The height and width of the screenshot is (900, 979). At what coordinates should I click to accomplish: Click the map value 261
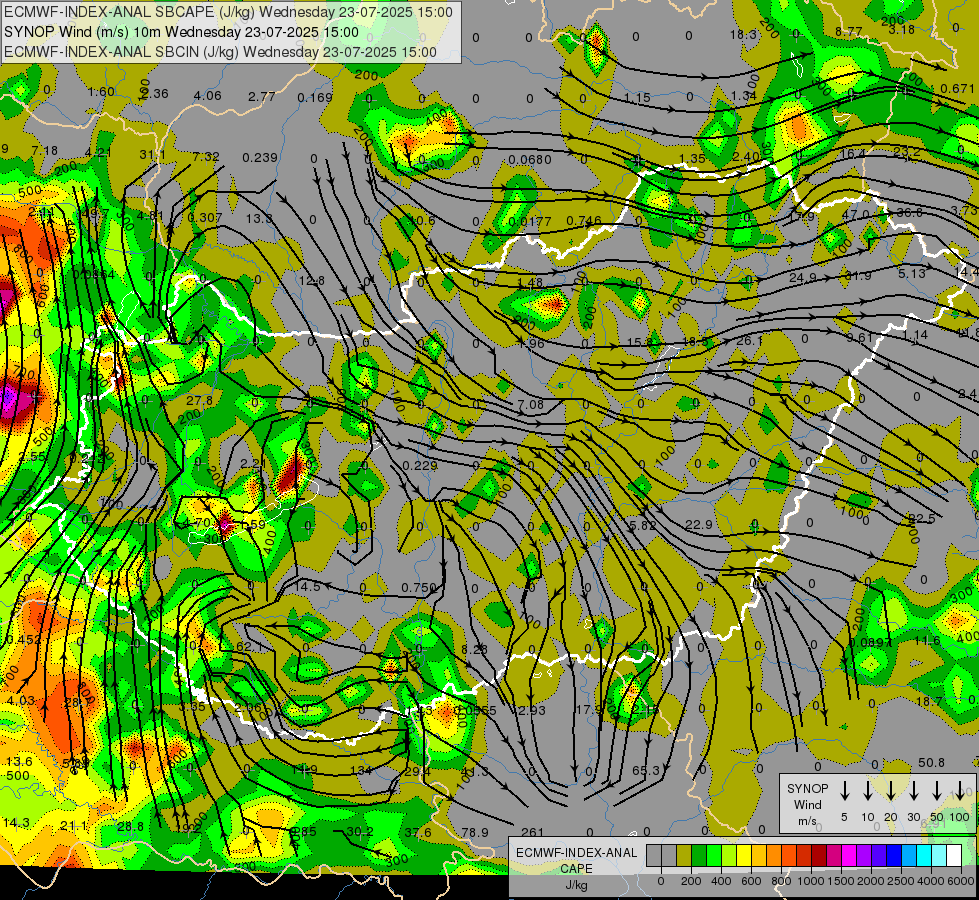pos(532,832)
